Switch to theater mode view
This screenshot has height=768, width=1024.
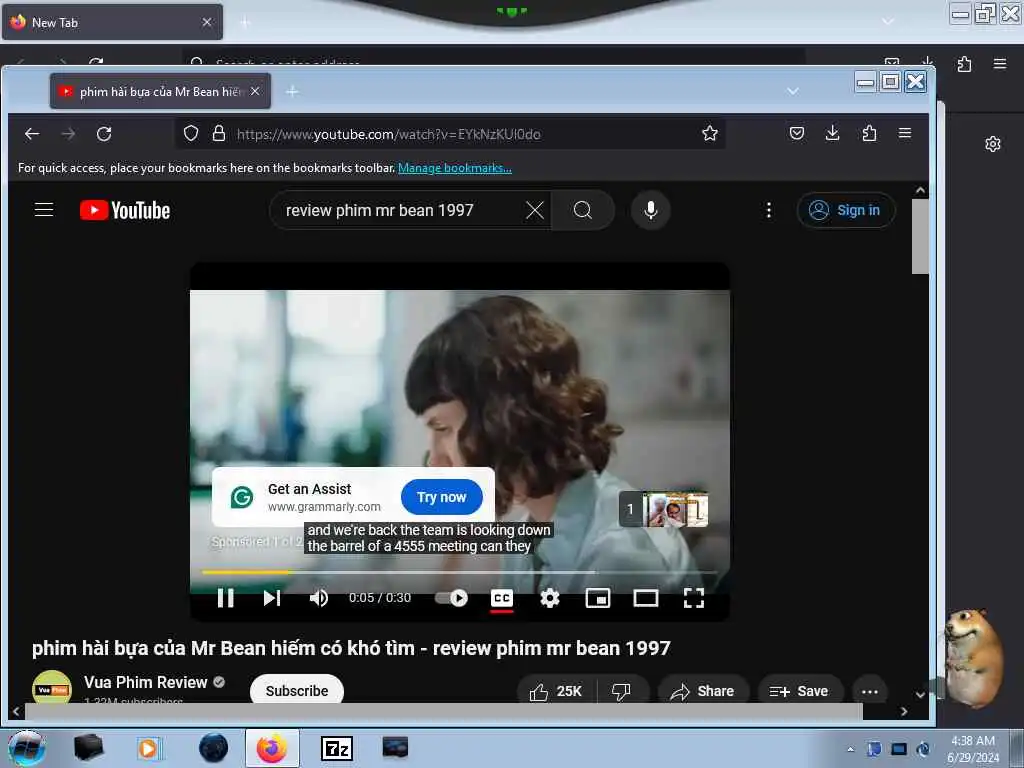click(646, 598)
